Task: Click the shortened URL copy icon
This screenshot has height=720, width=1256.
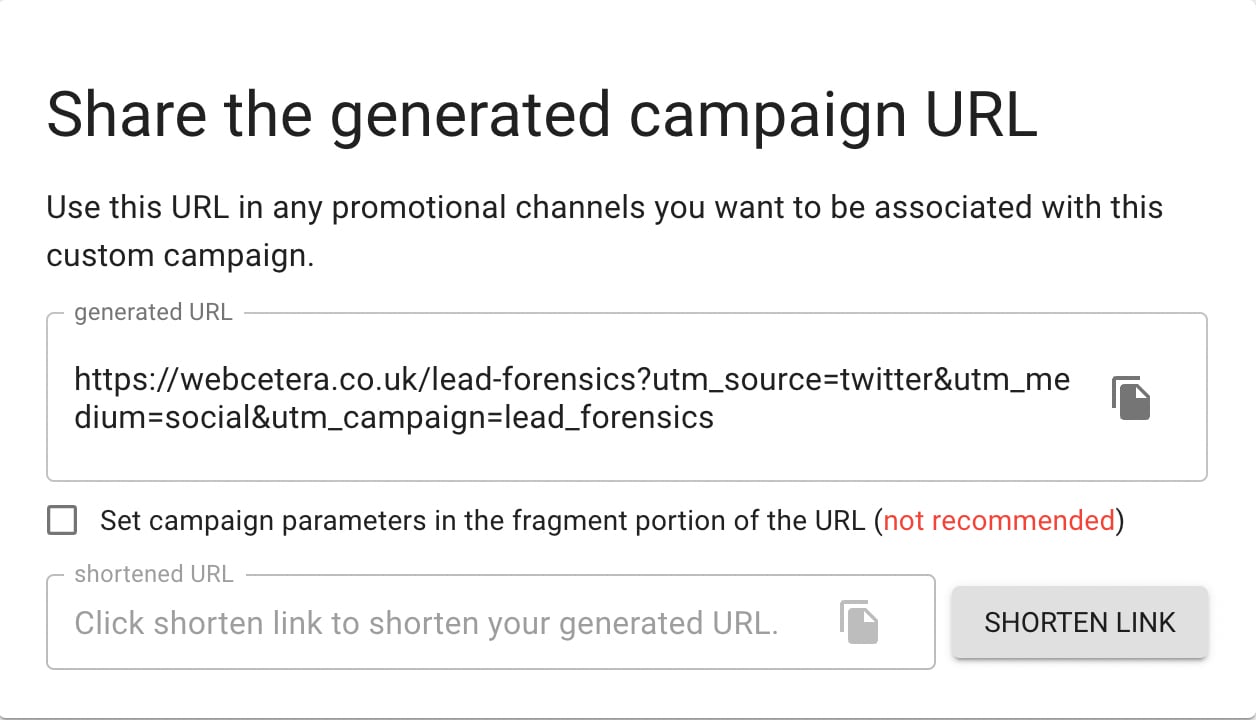Action: 859,622
